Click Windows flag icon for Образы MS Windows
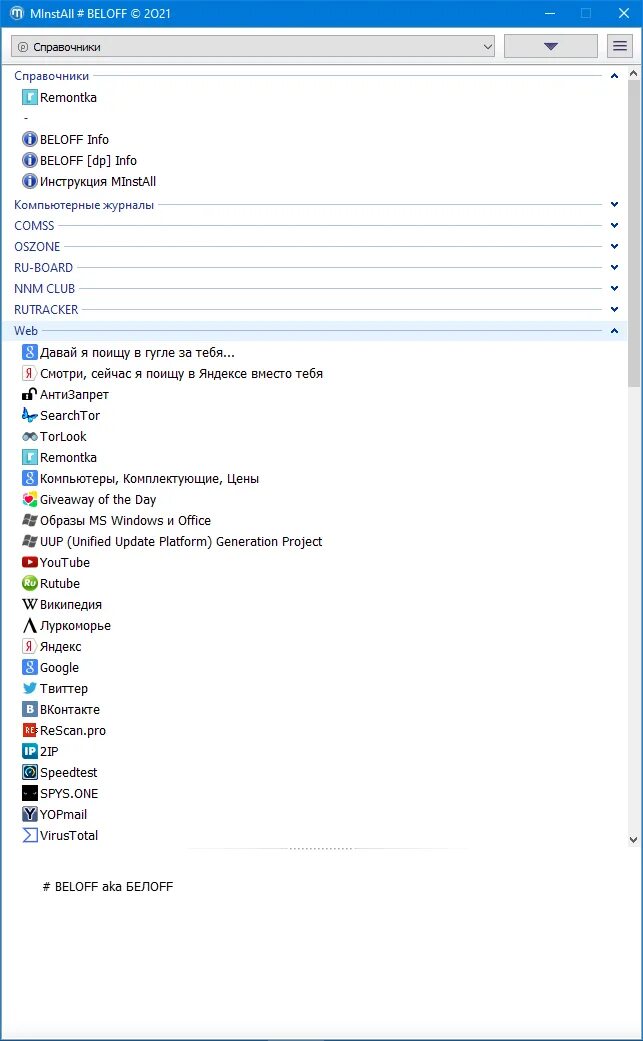 (x=30, y=520)
